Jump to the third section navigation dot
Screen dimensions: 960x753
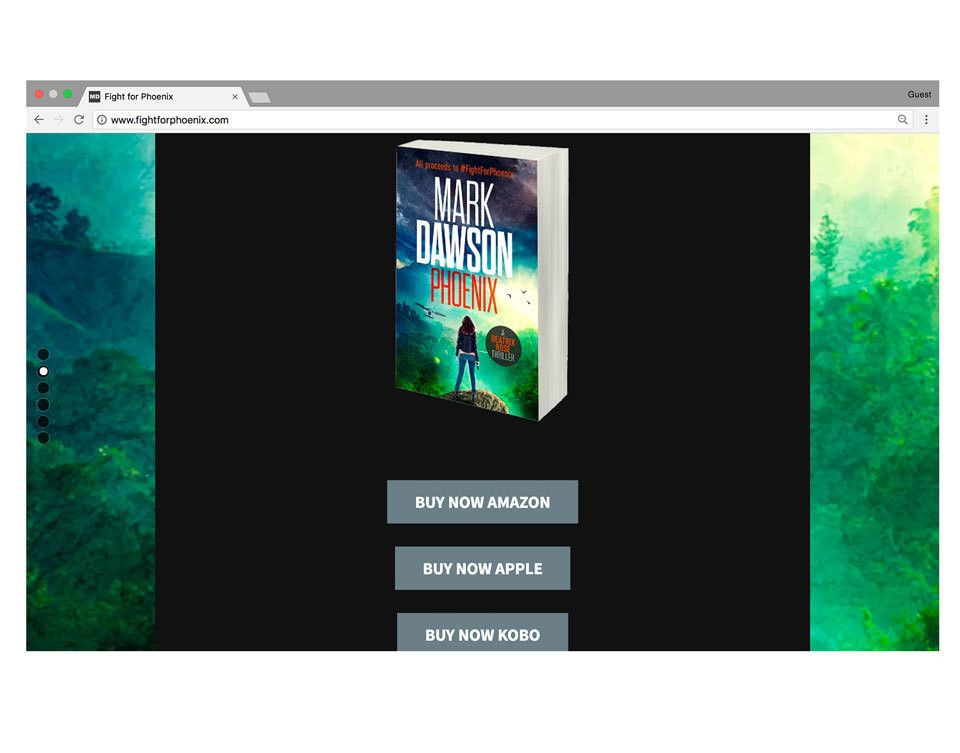(x=43, y=388)
